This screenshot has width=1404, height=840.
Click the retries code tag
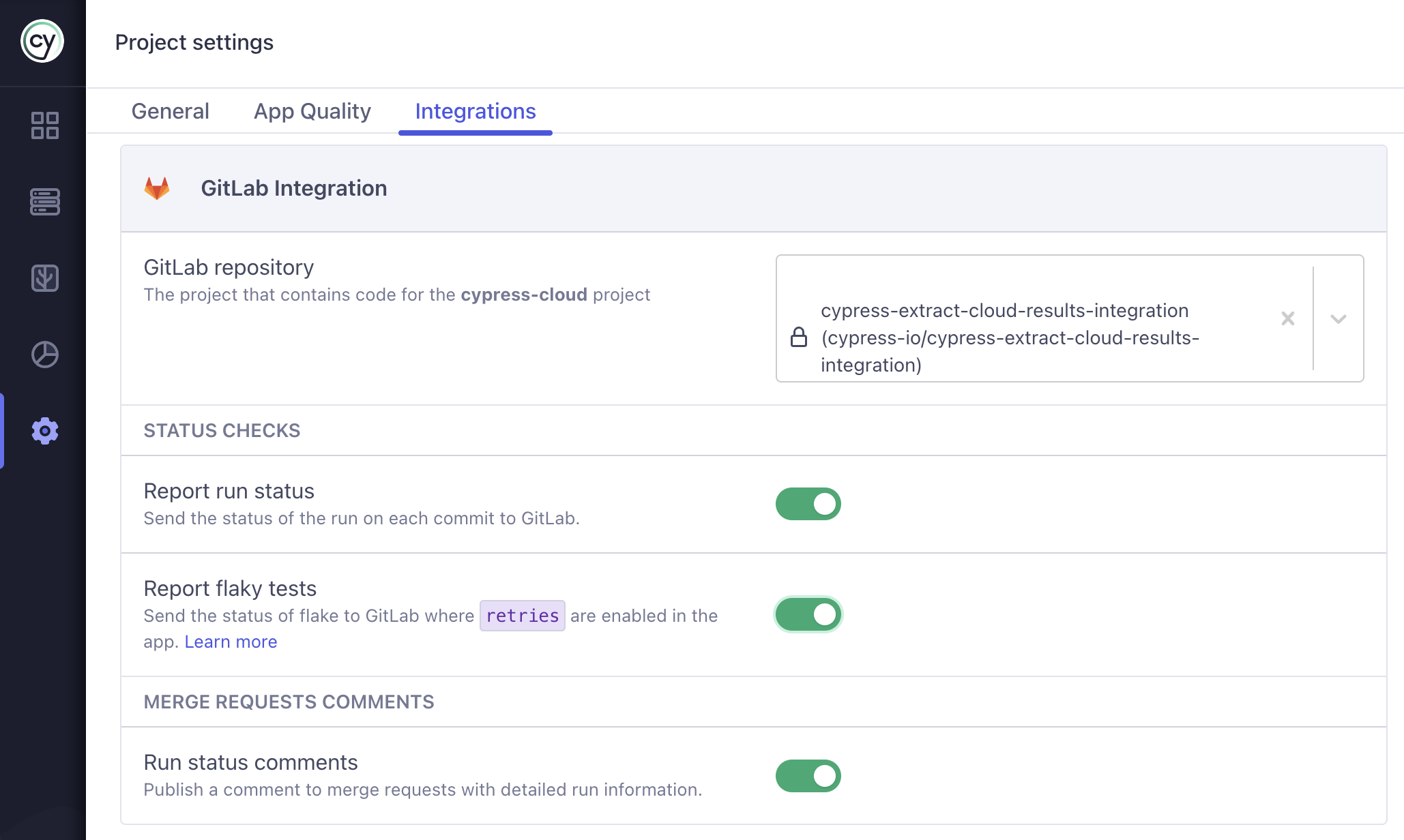[523, 616]
